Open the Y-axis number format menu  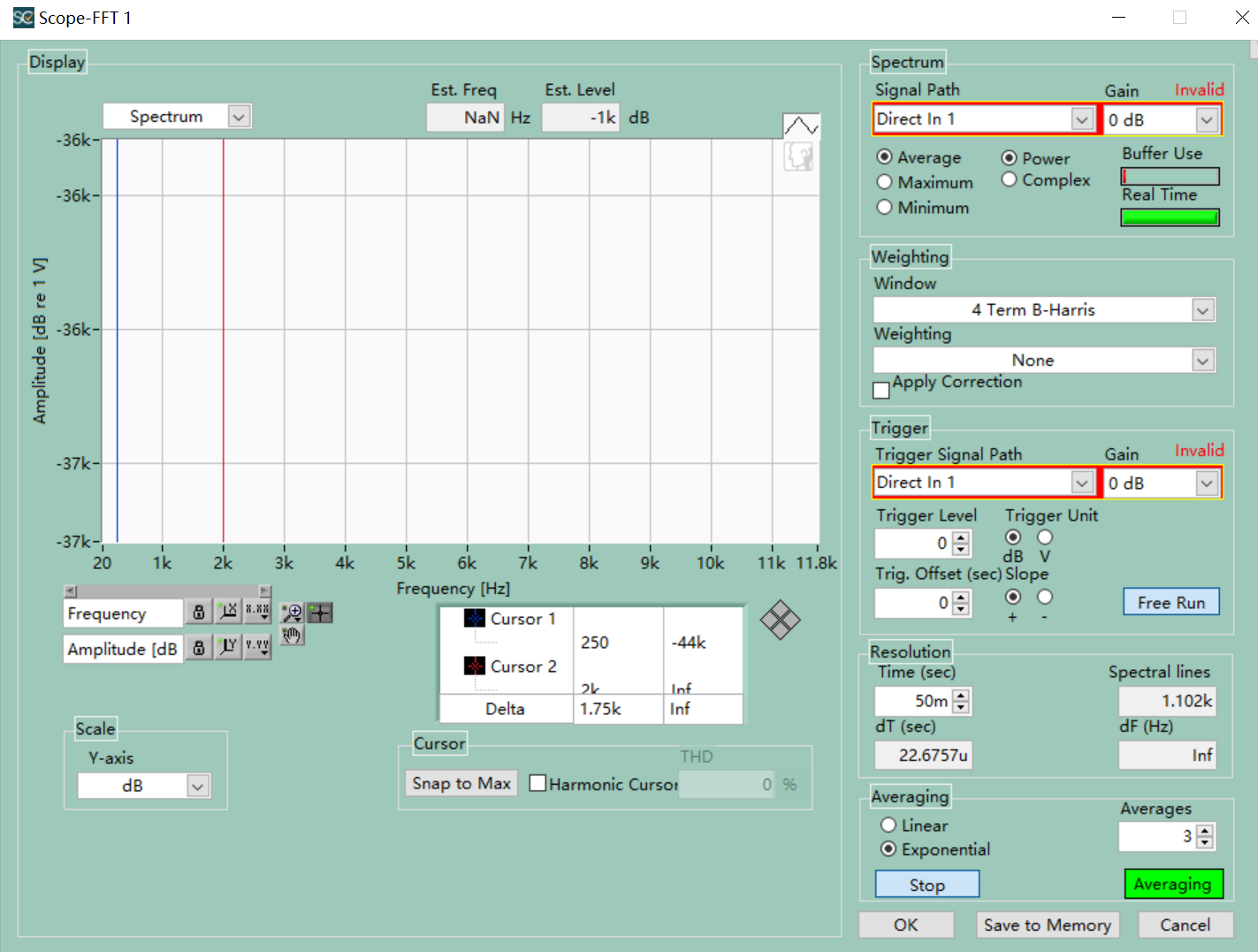[257, 648]
